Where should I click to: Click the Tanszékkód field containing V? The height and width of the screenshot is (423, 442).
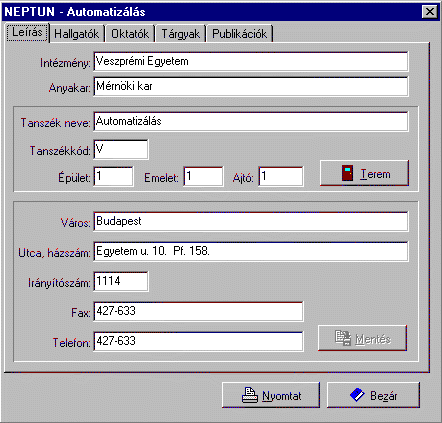coord(121,149)
